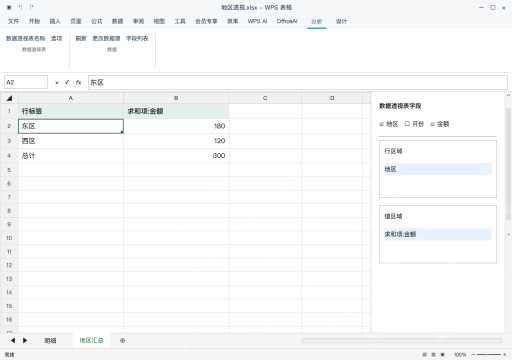Go to previous sheet arrow

click(x=13, y=340)
